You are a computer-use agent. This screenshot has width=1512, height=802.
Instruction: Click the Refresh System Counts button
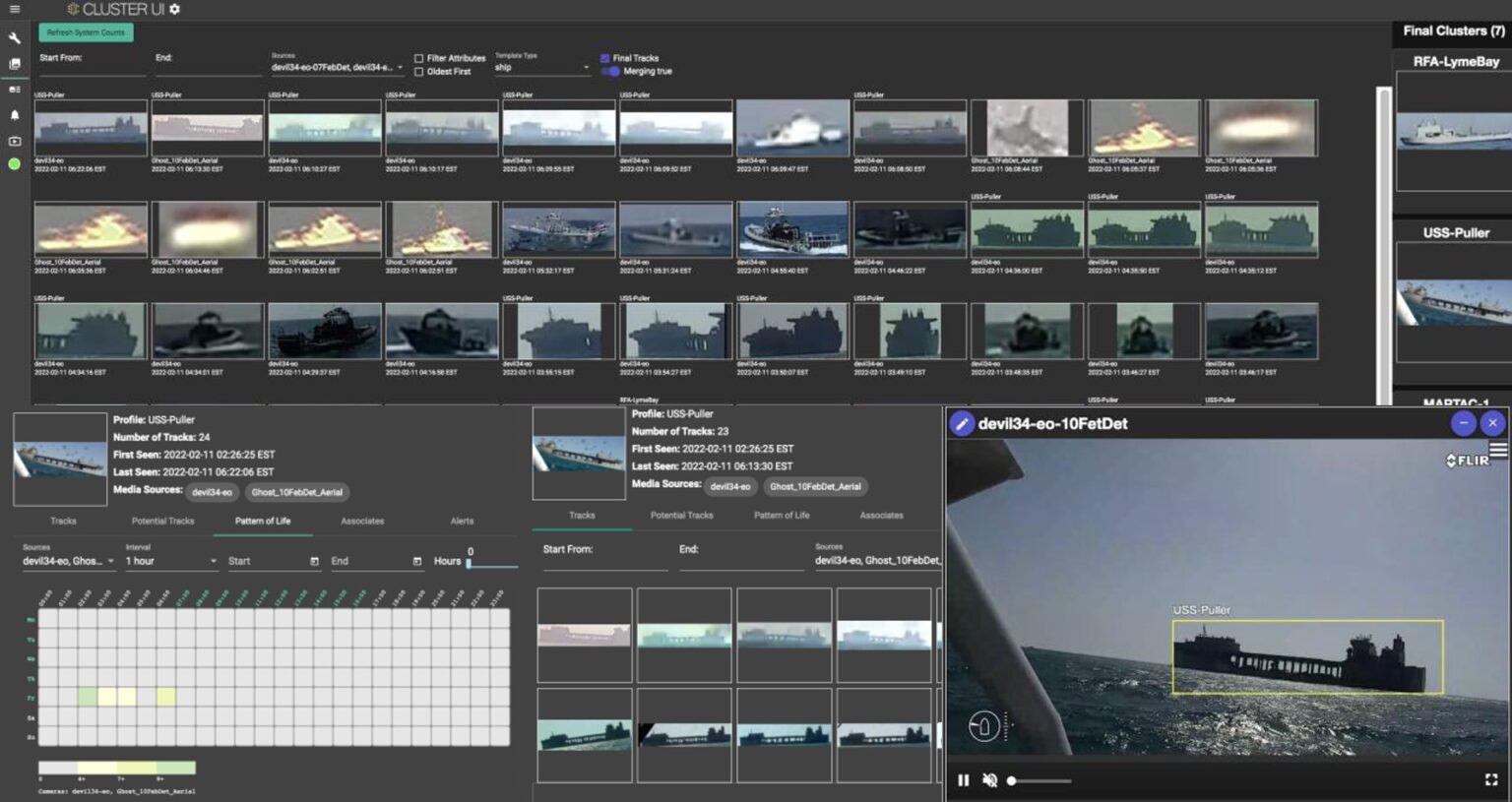tap(86, 32)
